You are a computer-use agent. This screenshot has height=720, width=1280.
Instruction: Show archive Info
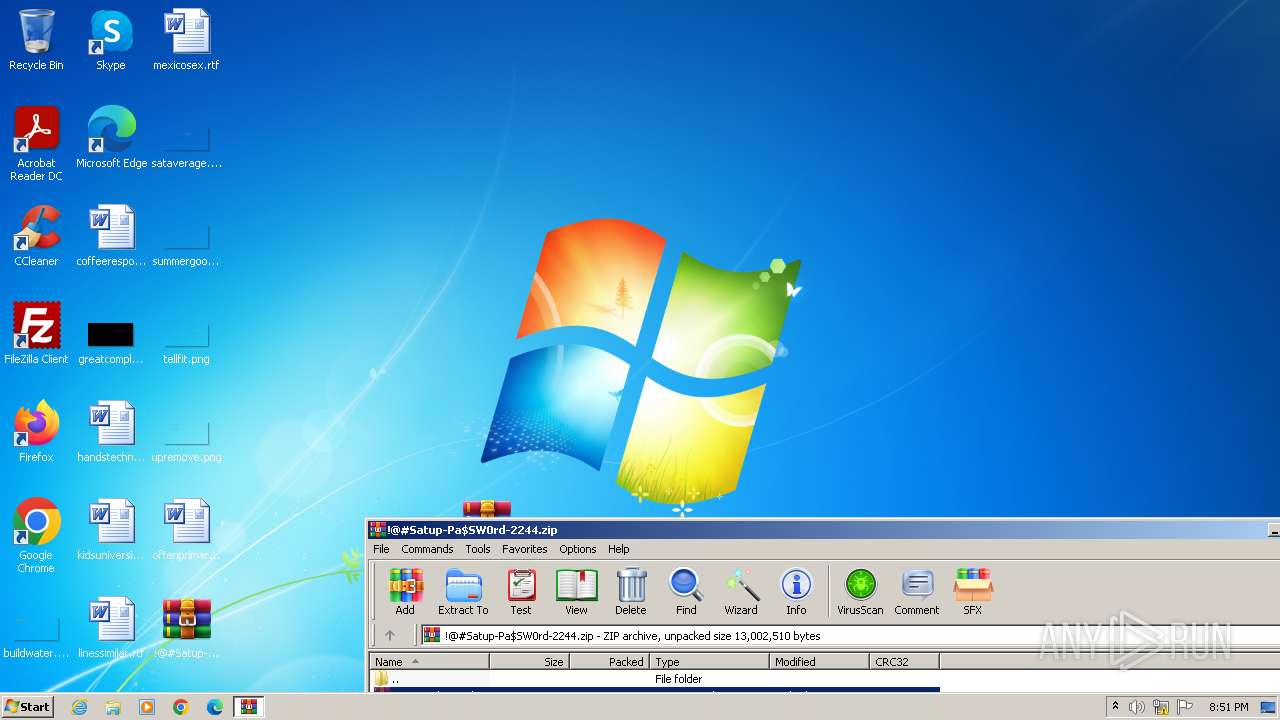(796, 591)
